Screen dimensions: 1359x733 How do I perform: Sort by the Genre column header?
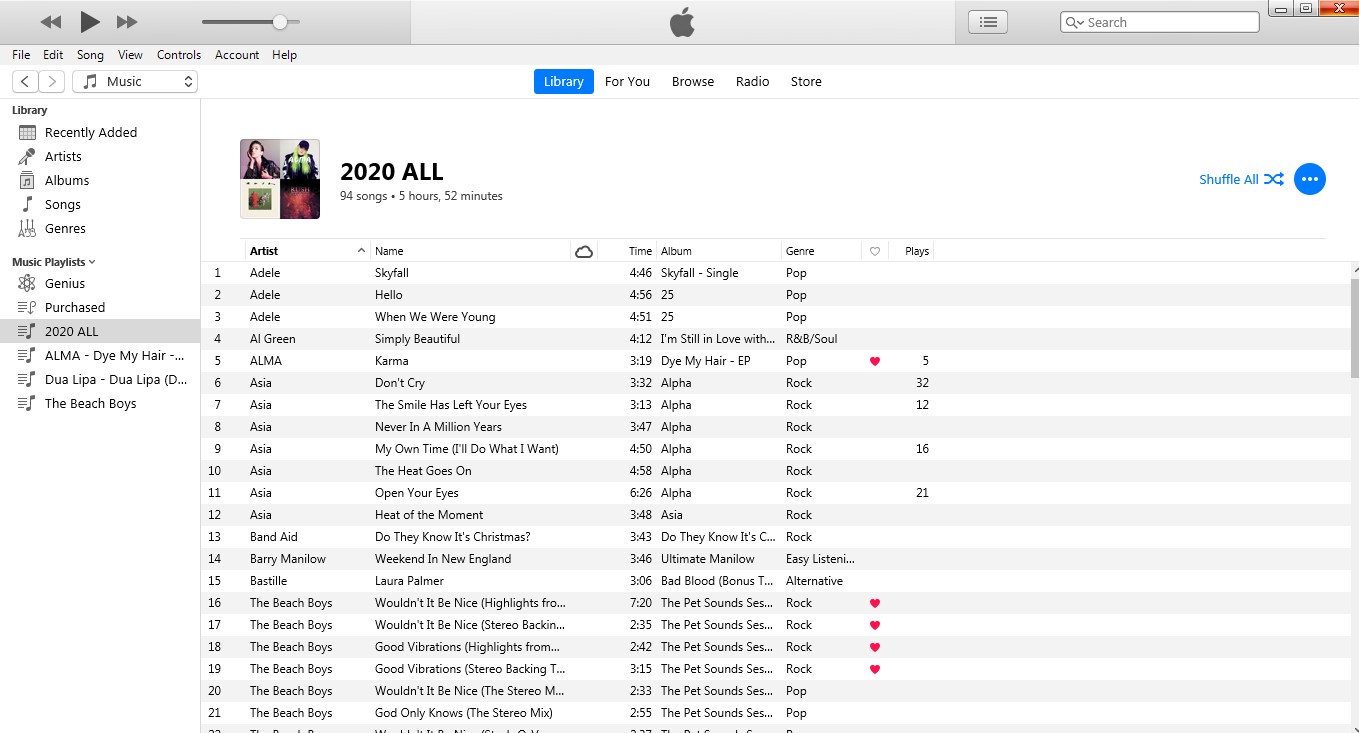click(821, 251)
